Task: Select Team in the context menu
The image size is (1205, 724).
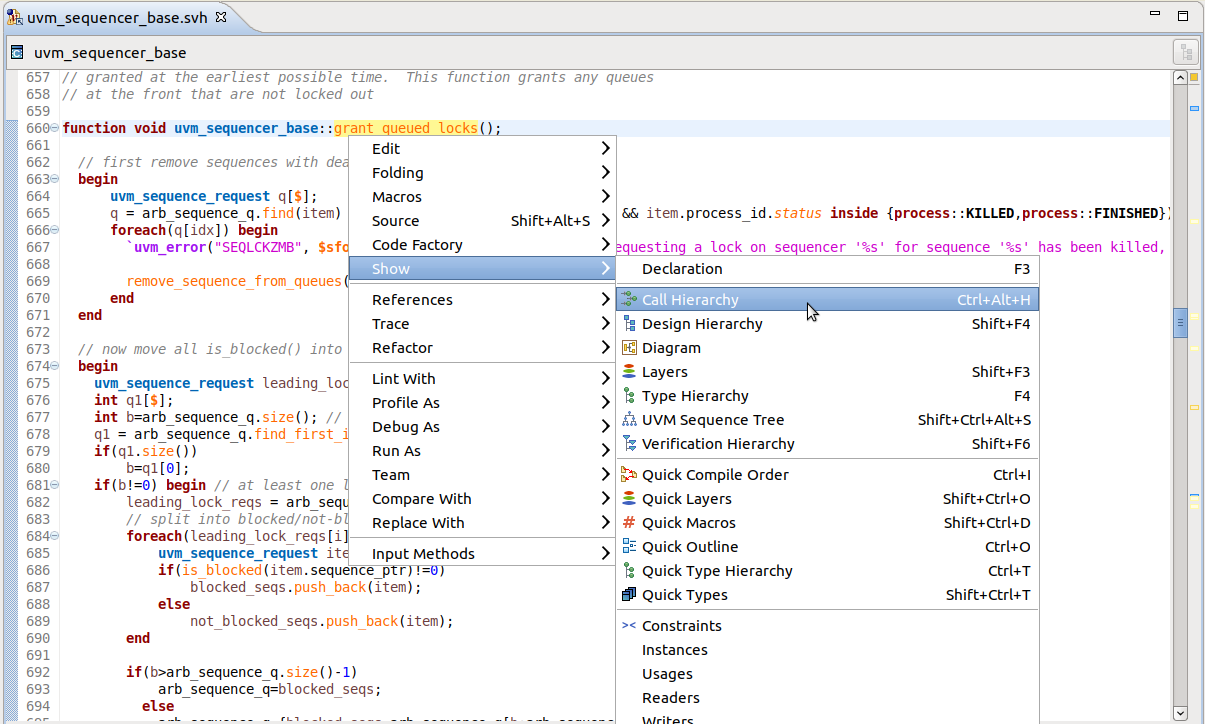Action: (x=390, y=475)
